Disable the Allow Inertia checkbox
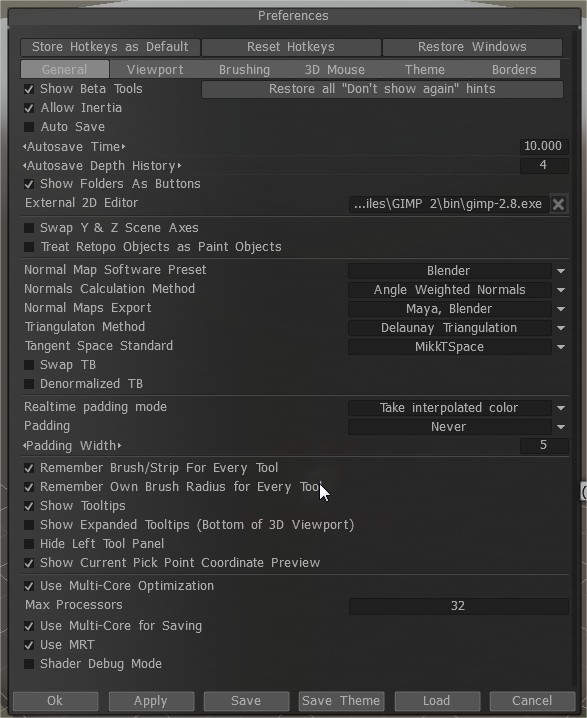 tap(29, 109)
